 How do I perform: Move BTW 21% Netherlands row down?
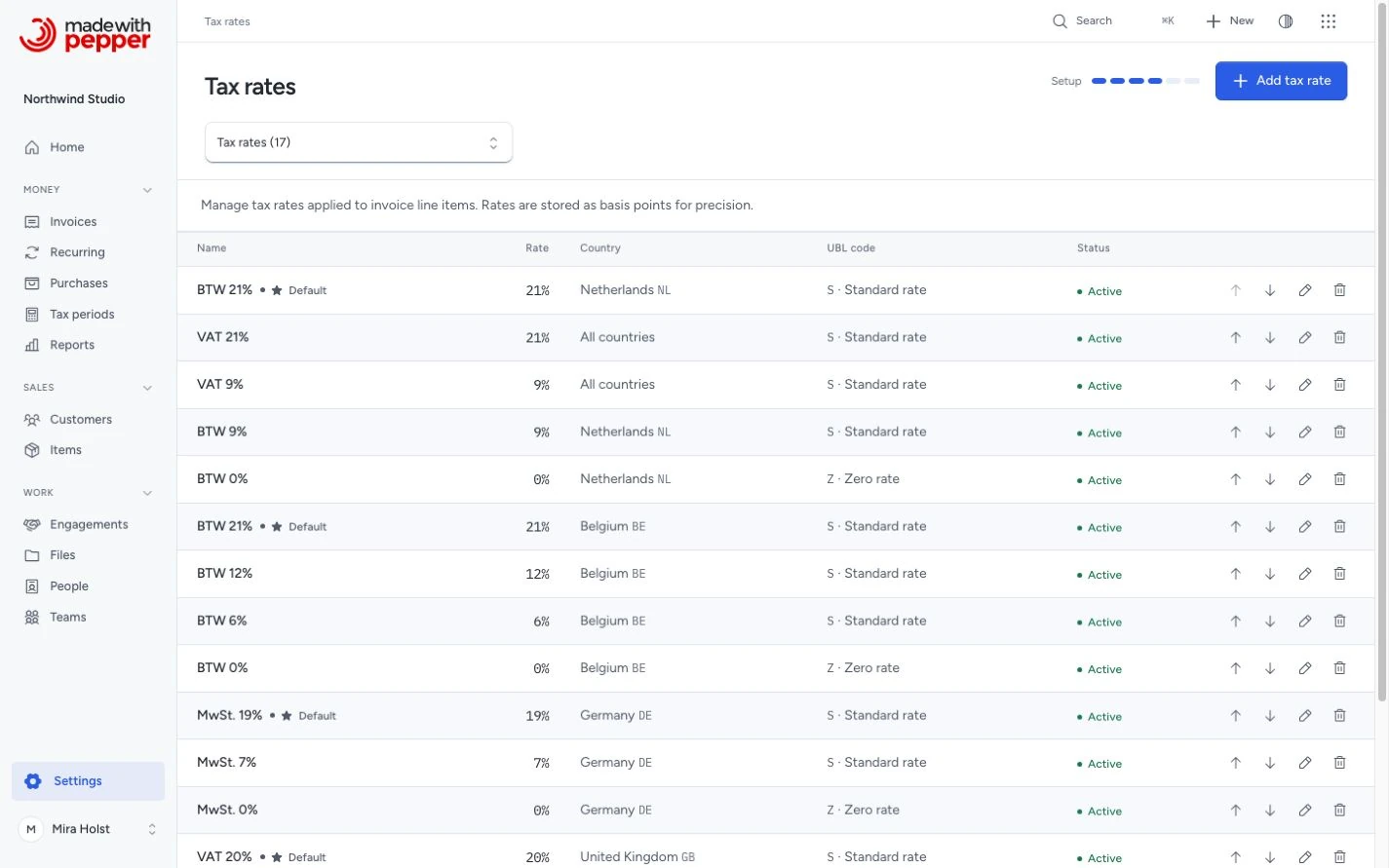click(1270, 290)
